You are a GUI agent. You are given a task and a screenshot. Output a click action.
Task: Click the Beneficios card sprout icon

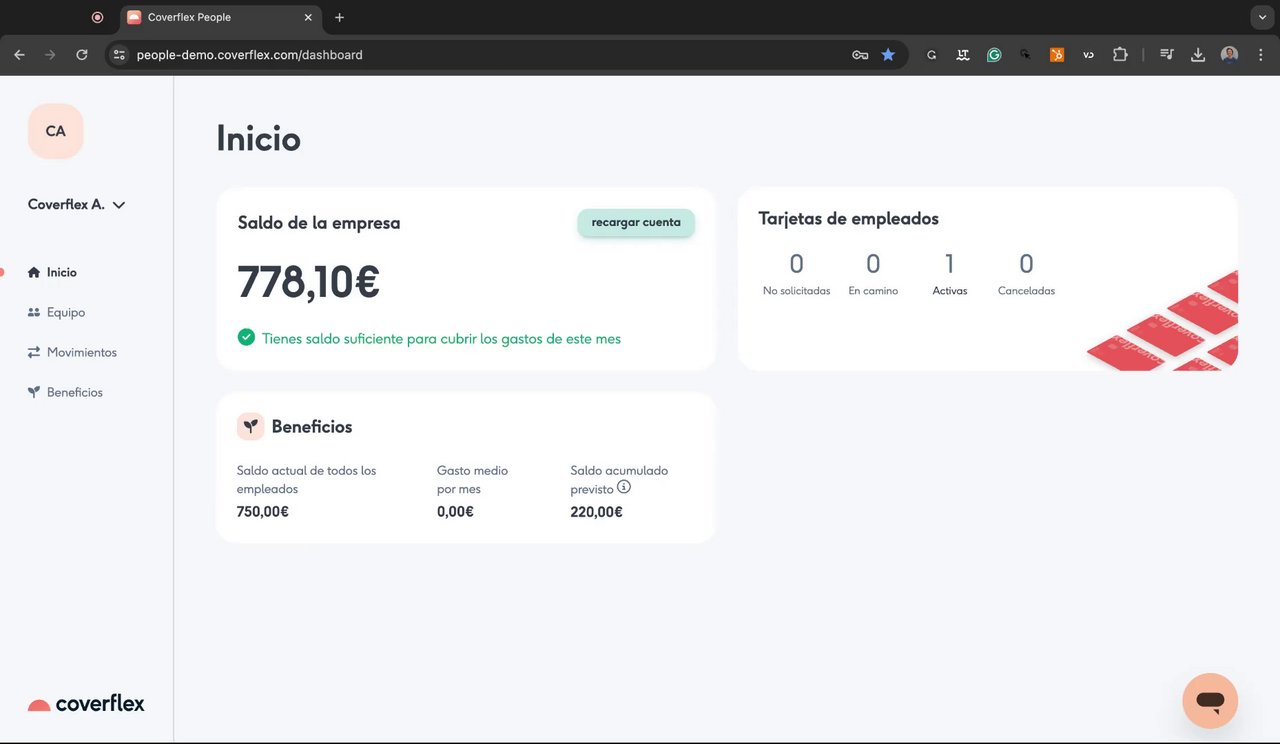pyautogui.click(x=250, y=426)
